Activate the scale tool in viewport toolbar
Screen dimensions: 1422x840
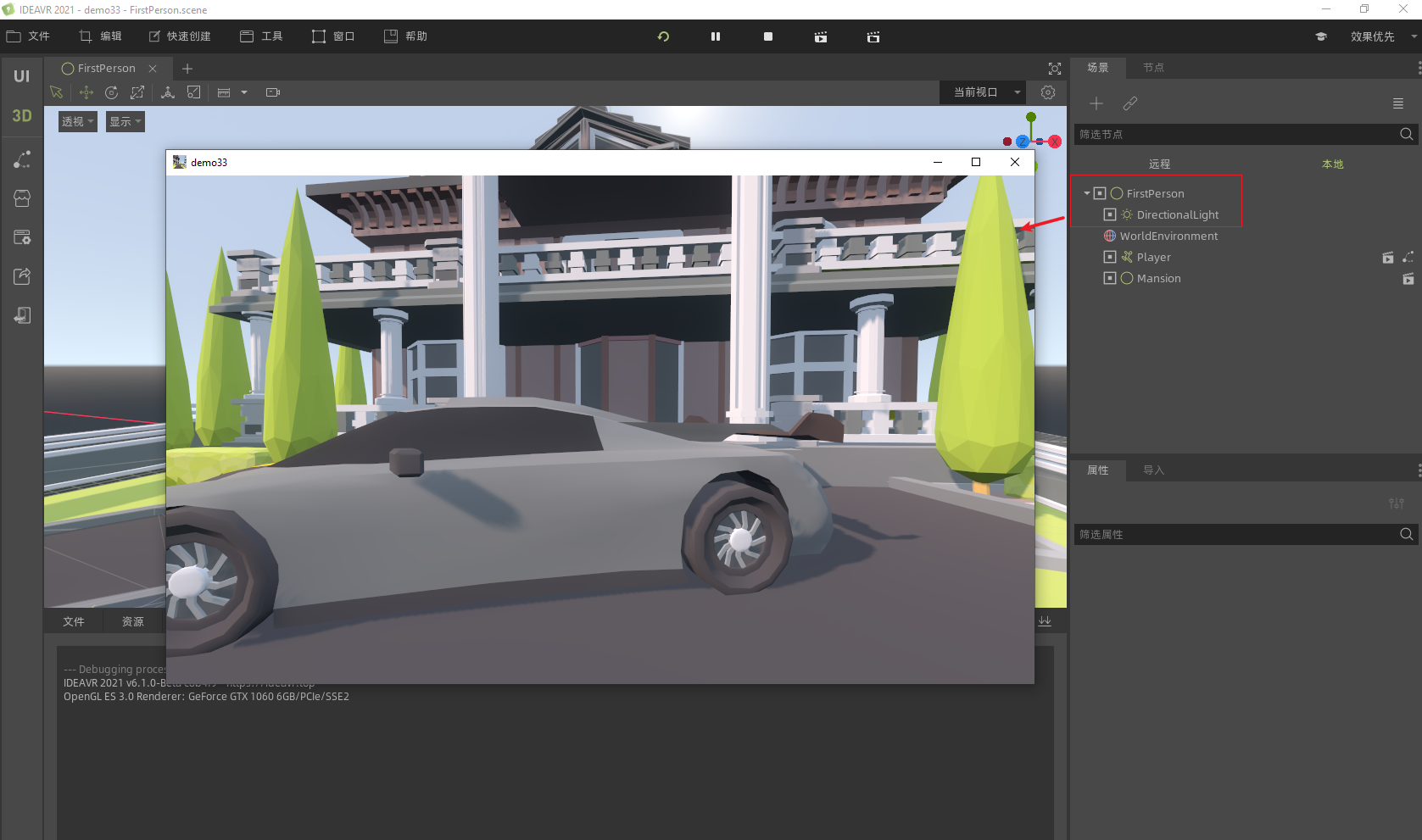tap(137, 92)
